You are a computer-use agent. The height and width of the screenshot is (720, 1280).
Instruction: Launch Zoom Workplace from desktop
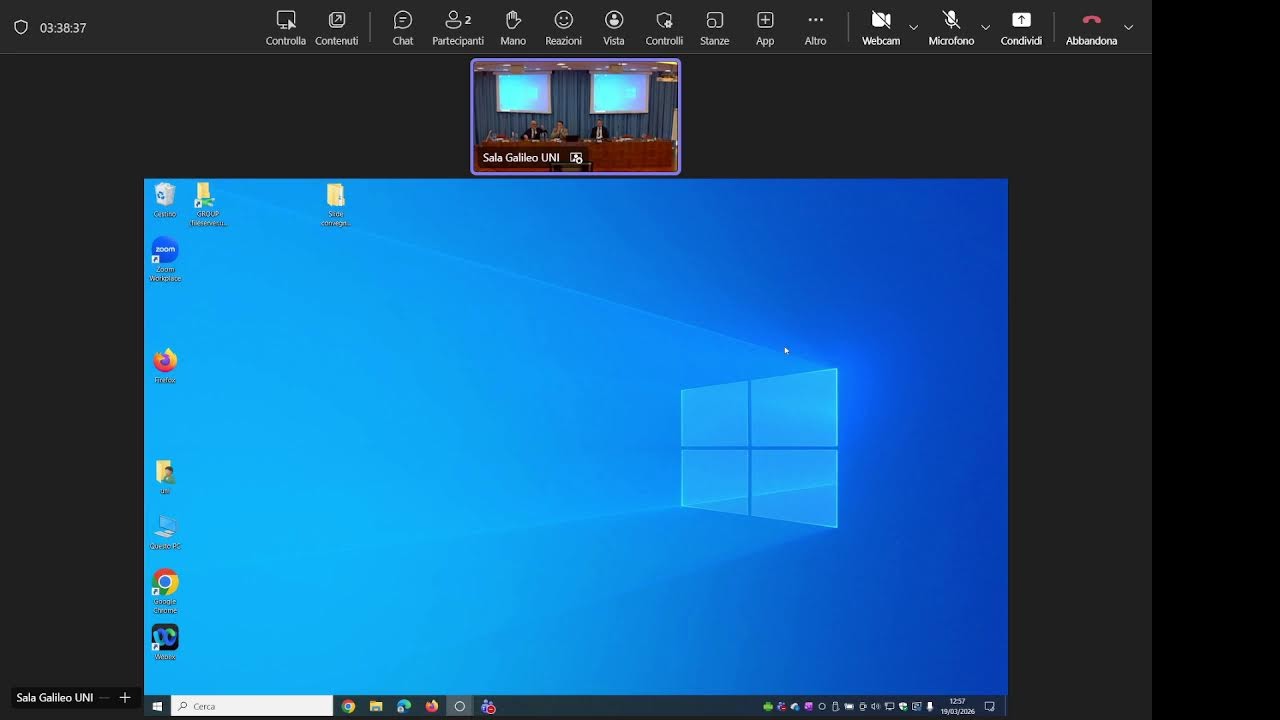165,259
